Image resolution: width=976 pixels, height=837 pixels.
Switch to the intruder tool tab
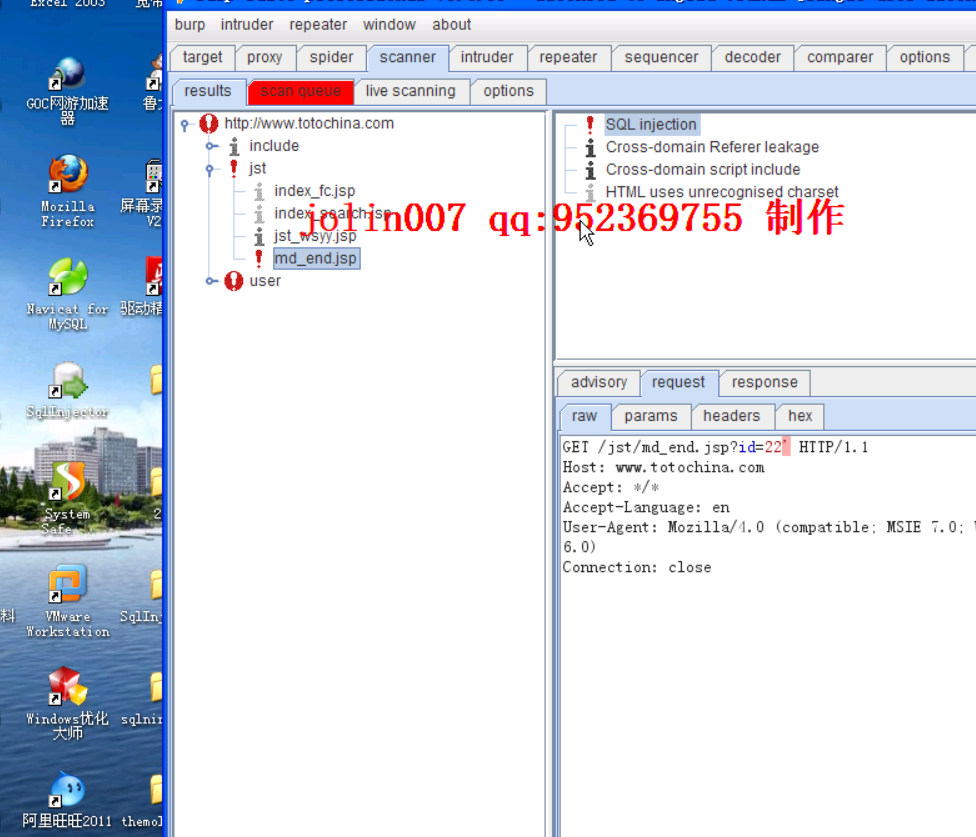[x=487, y=57]
